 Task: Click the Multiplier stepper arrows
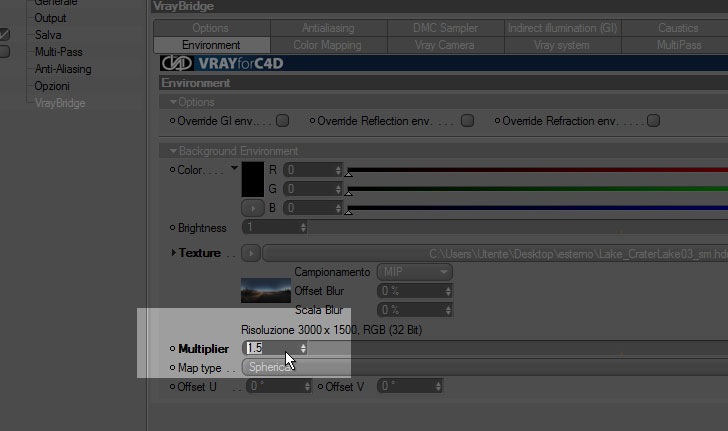pos(303,348)
